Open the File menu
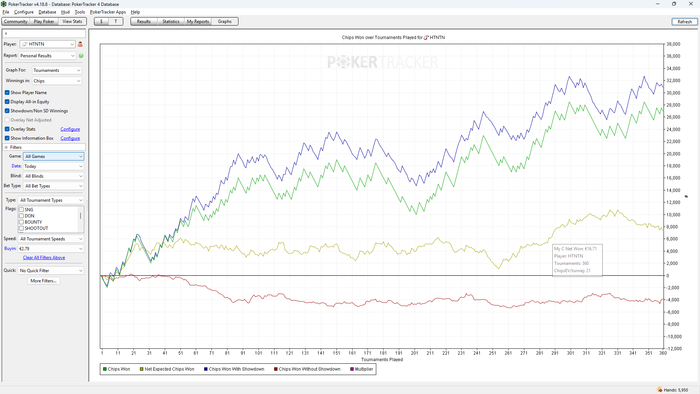Screen dimensions: 700x394 tap(6, 12)
